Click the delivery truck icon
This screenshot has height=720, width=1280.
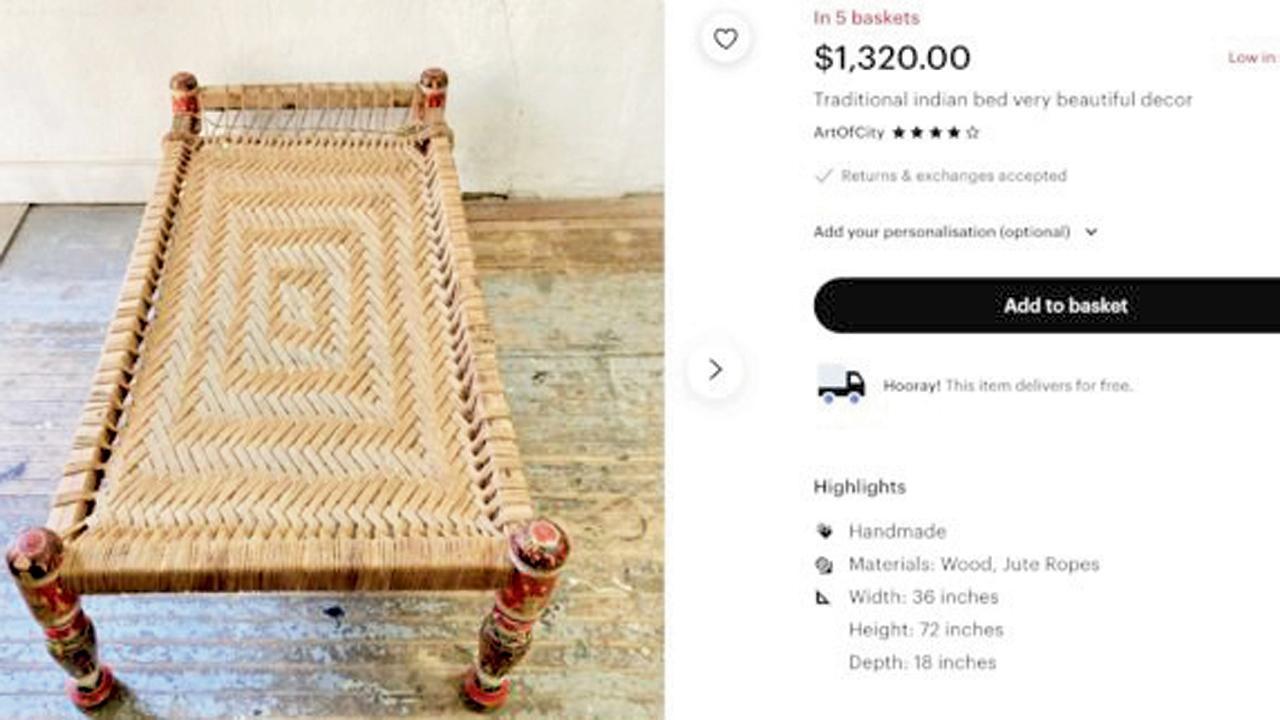(x=841, y=384)
